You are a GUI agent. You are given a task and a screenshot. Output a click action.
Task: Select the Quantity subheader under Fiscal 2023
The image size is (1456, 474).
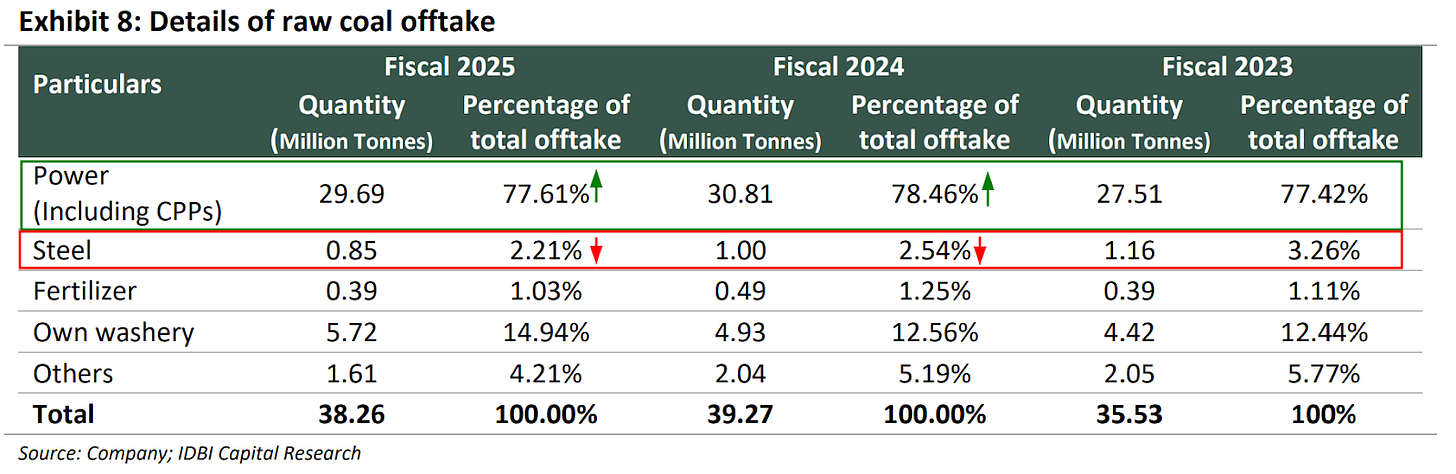(1130, 123)
